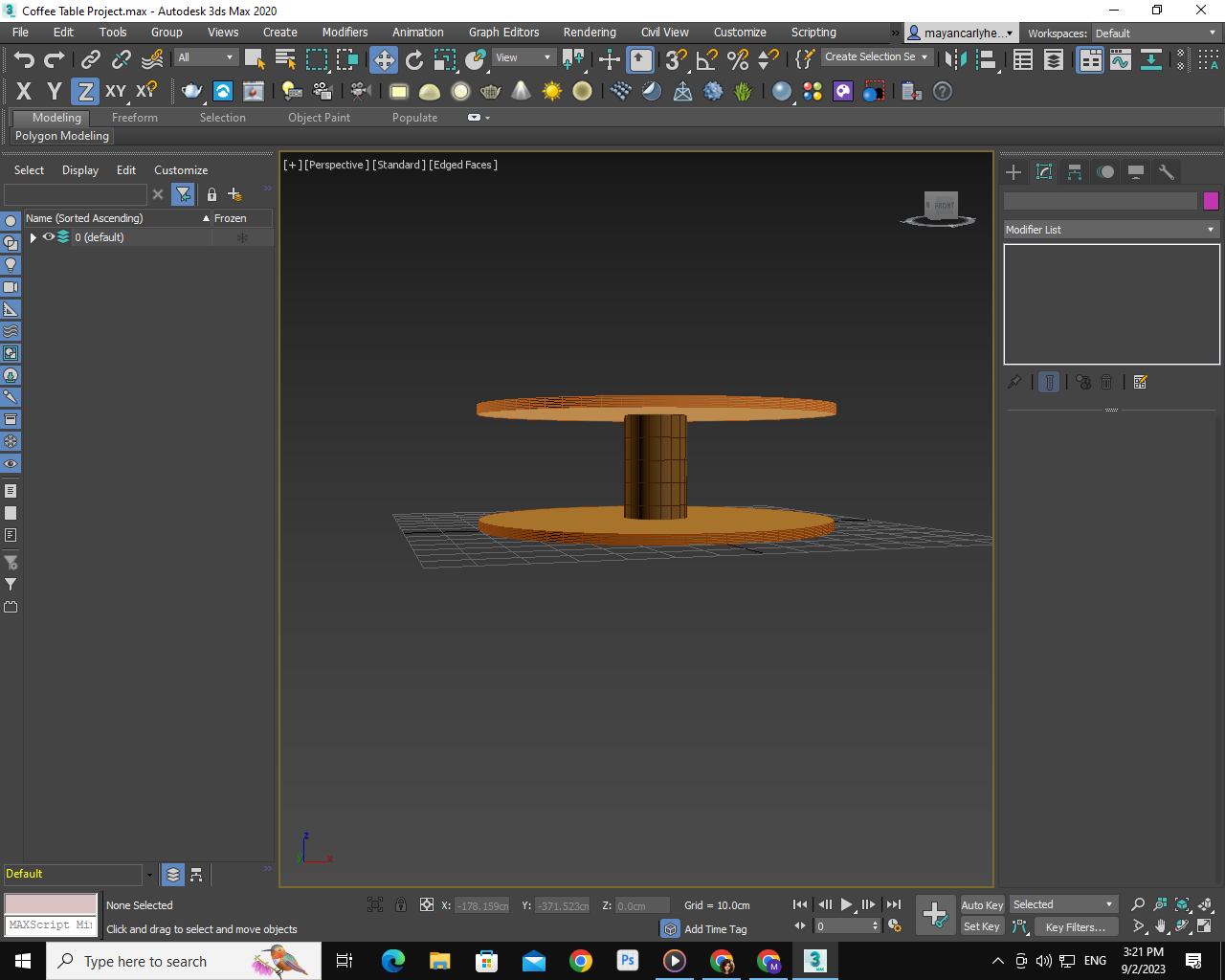The height and width of the screenshot is (980, 1225).
Task: Toggle Spinner Snap on the toolbar
Action: 768,59
